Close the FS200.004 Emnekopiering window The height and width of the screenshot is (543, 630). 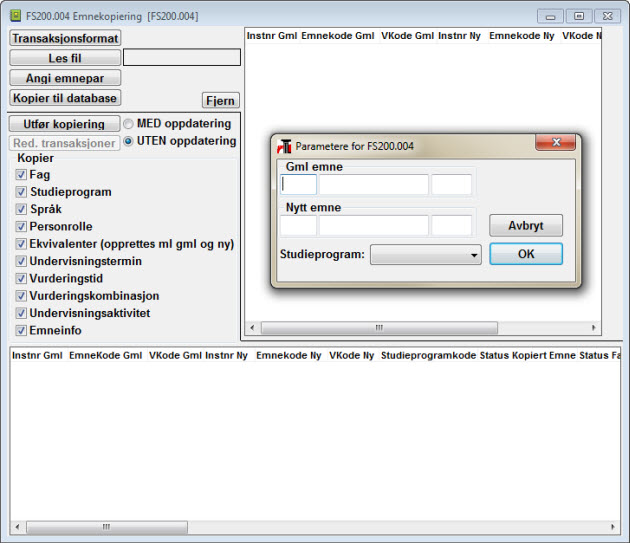pyautogui.click(x=608, y=16)
